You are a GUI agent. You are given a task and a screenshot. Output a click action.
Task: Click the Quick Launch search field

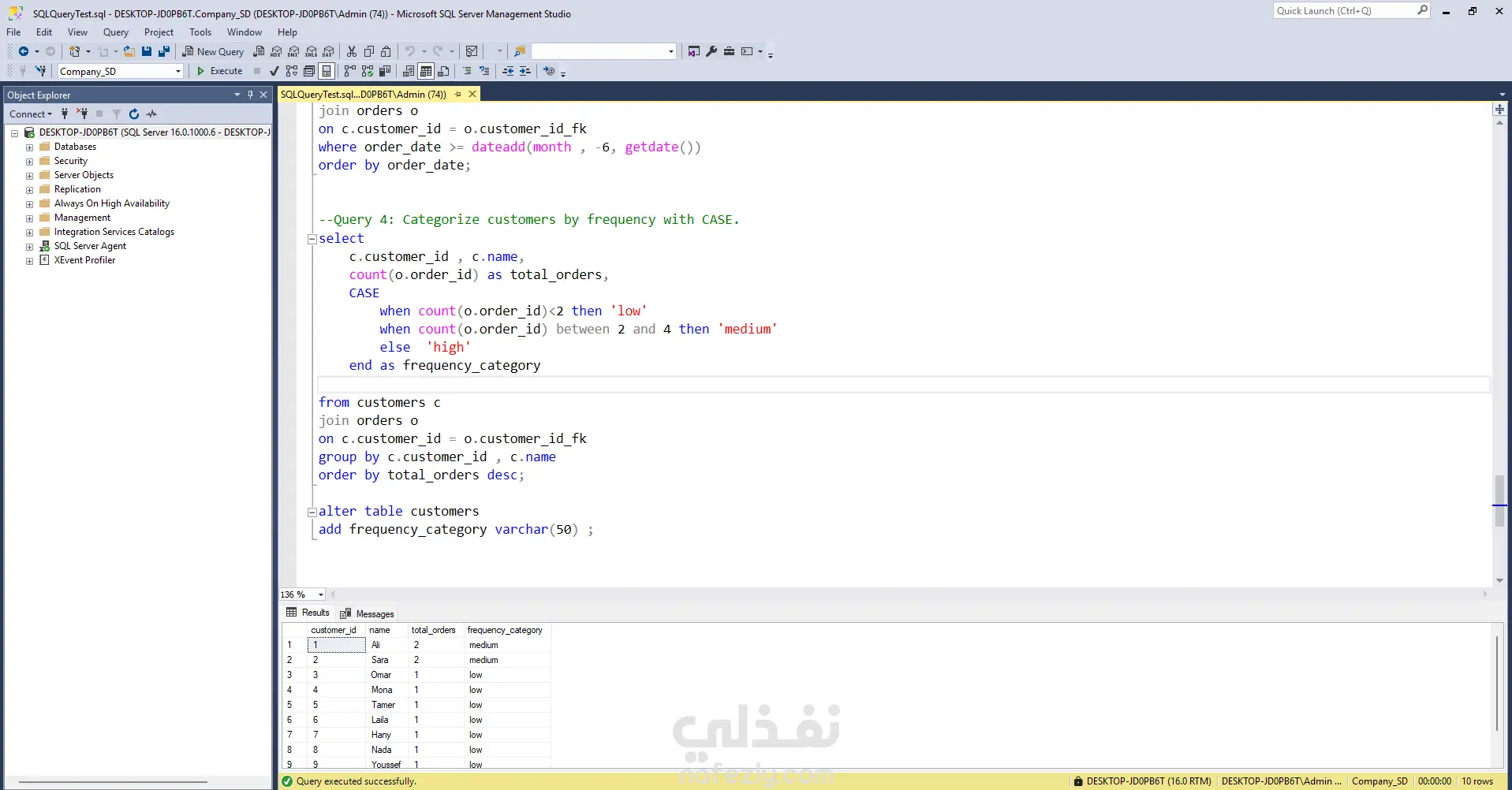tap(1346, 10)
